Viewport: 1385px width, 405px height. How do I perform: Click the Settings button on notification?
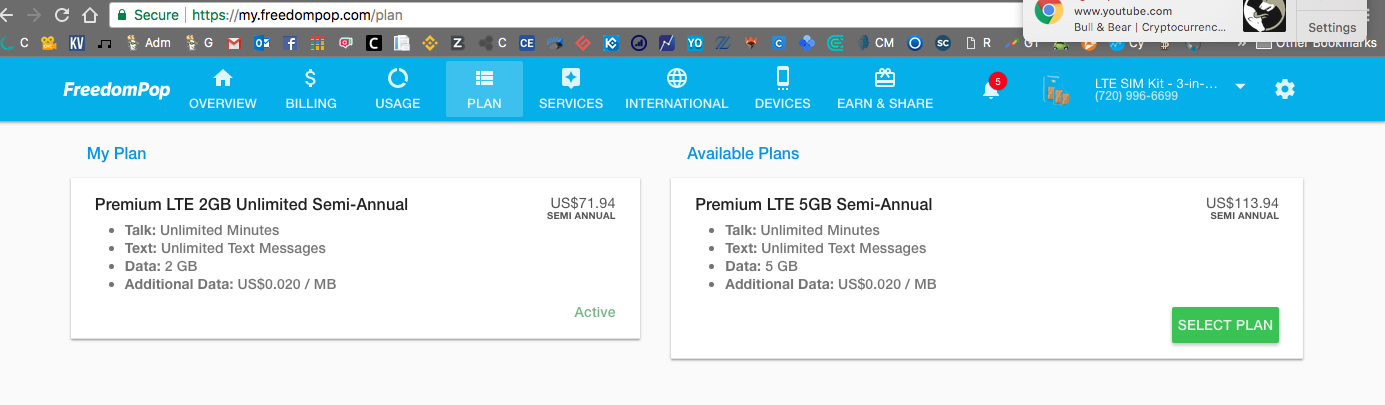1332,27
